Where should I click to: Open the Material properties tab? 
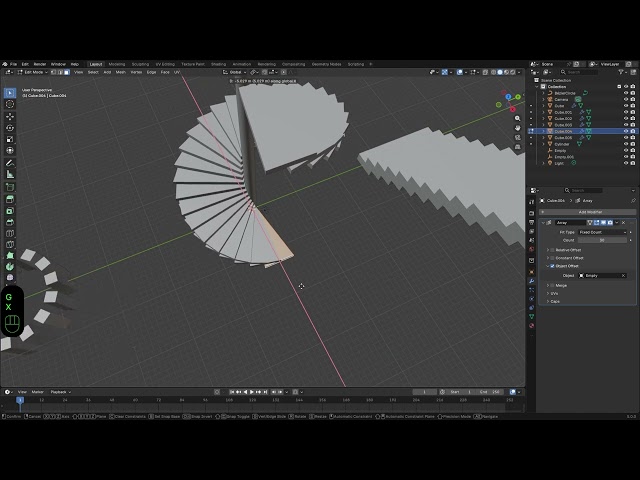pyautogui.click(x=531, y=326)
